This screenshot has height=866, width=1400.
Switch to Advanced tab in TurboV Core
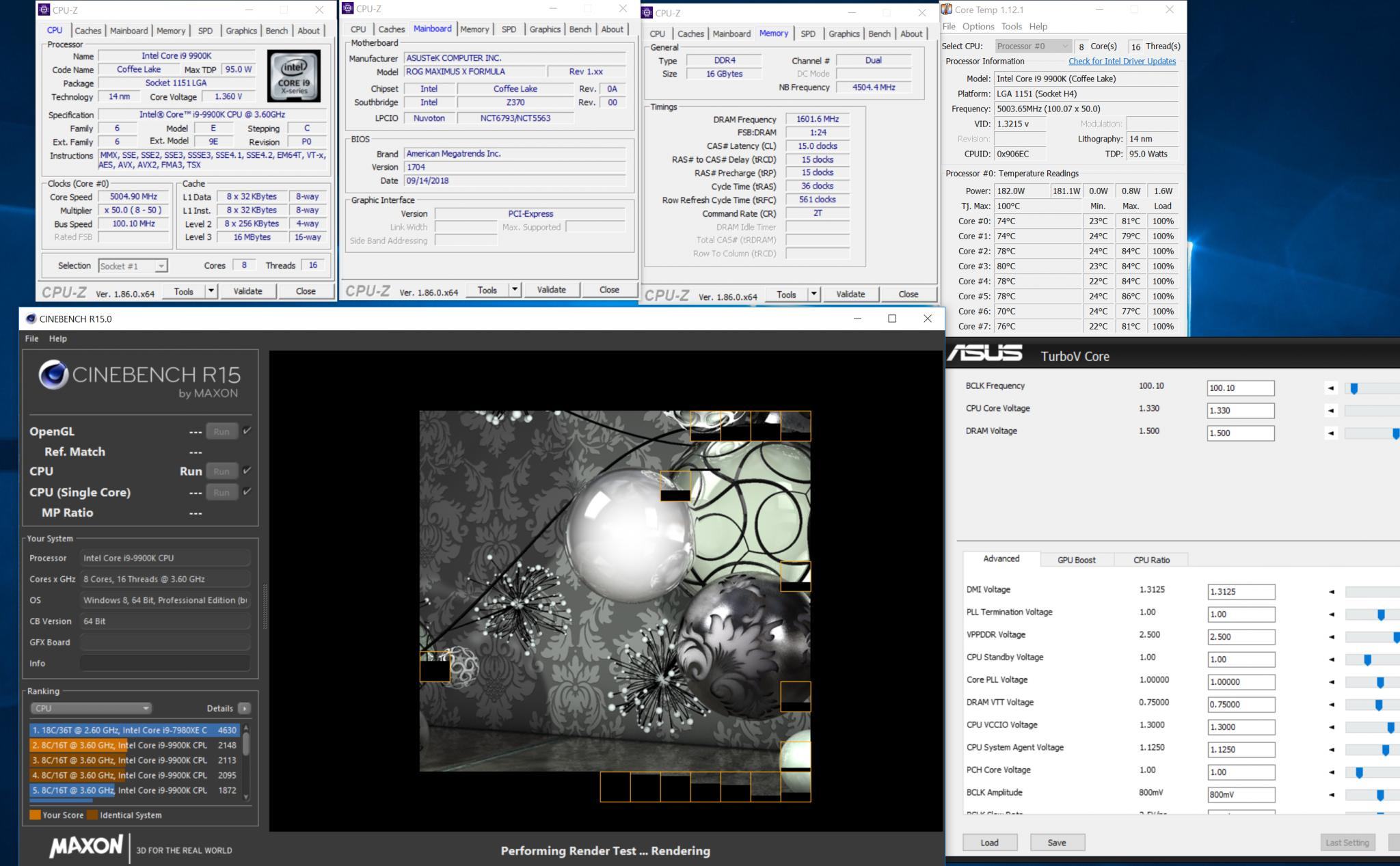[1001, 559]
